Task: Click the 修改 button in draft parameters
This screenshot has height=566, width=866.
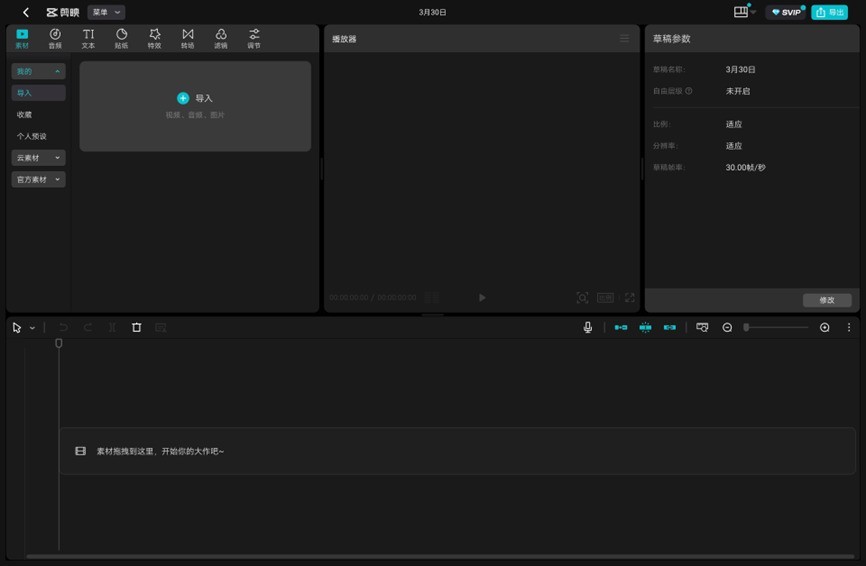Action: 826,300
